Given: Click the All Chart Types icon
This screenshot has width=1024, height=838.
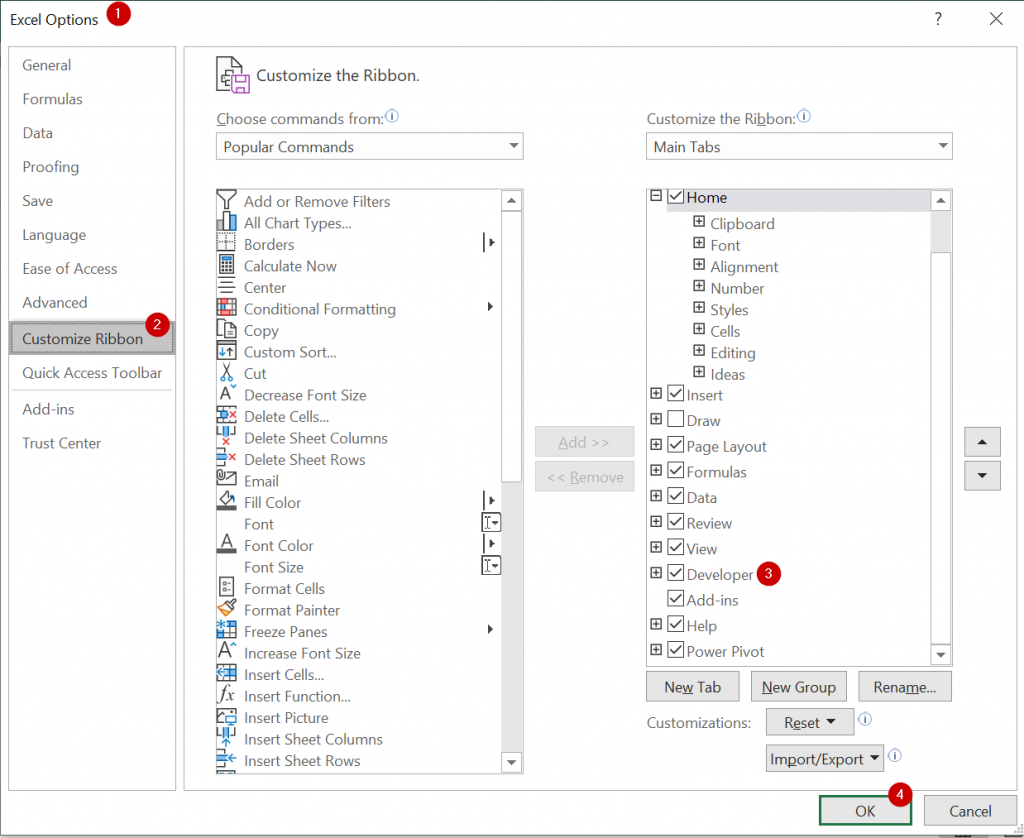Looking at the screenshot, I should [x=226, y=222].
